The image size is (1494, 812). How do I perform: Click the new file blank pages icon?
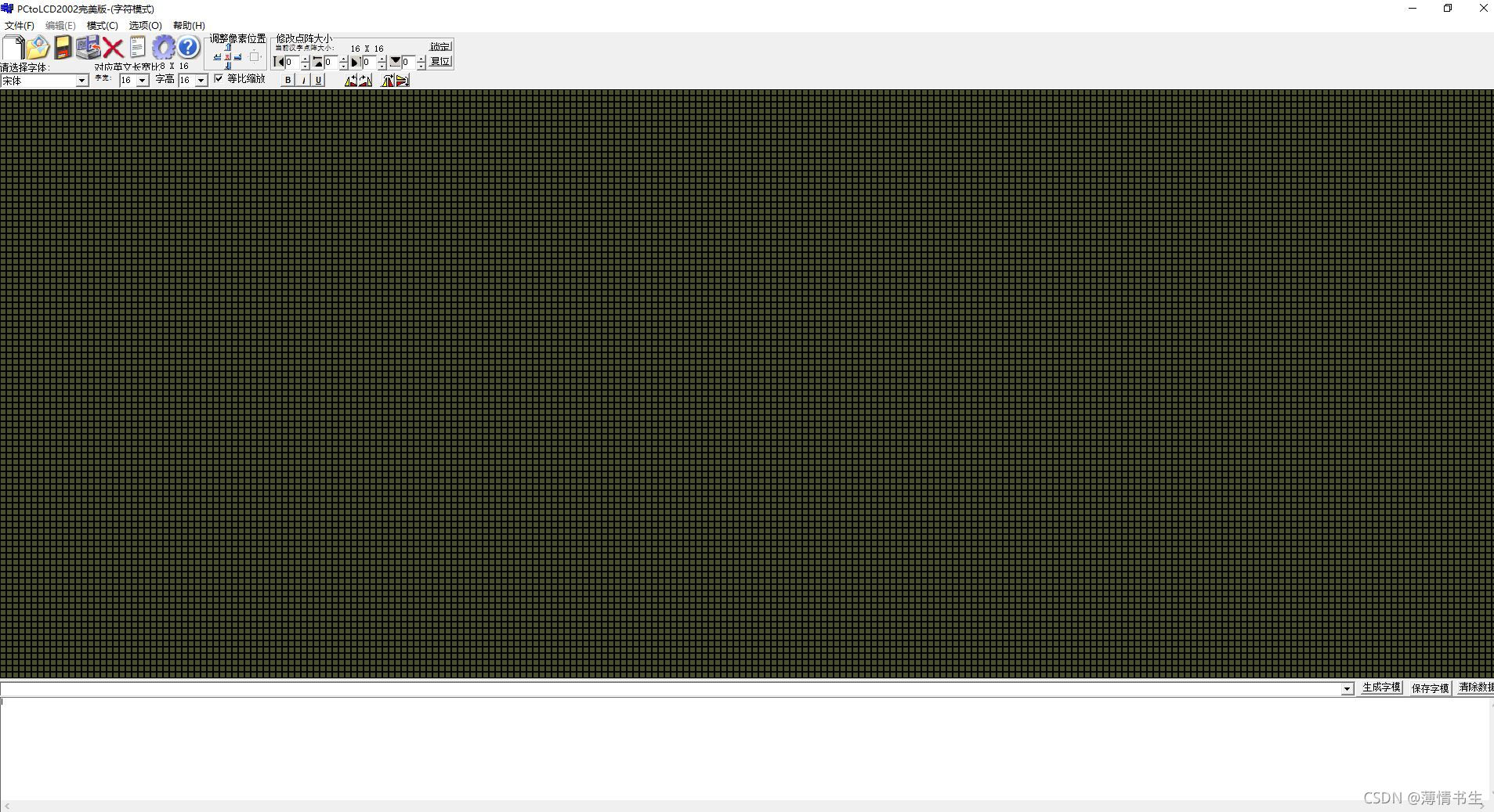[13, 48]
